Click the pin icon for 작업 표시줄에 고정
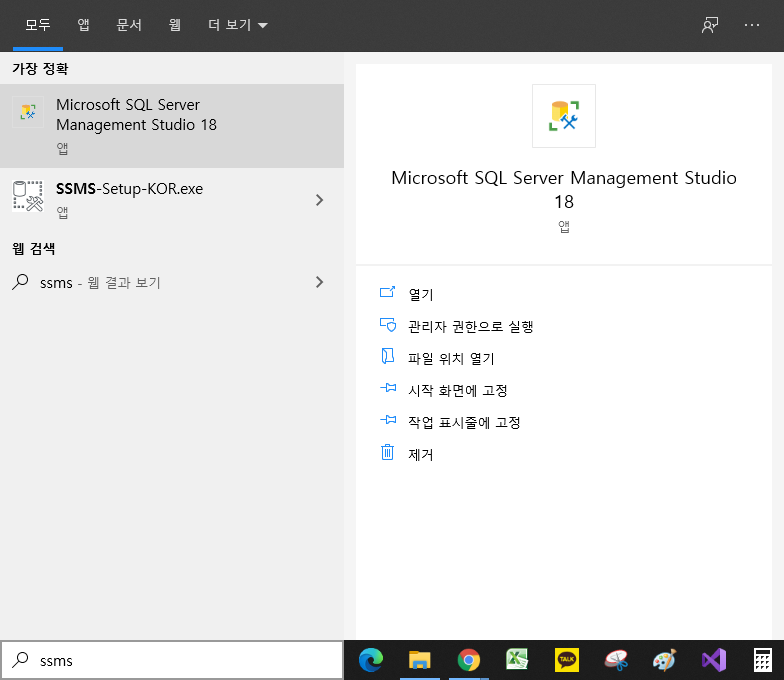Image resolution: width=784 pixels, height=680 pixels. click(x=388, y=420)
